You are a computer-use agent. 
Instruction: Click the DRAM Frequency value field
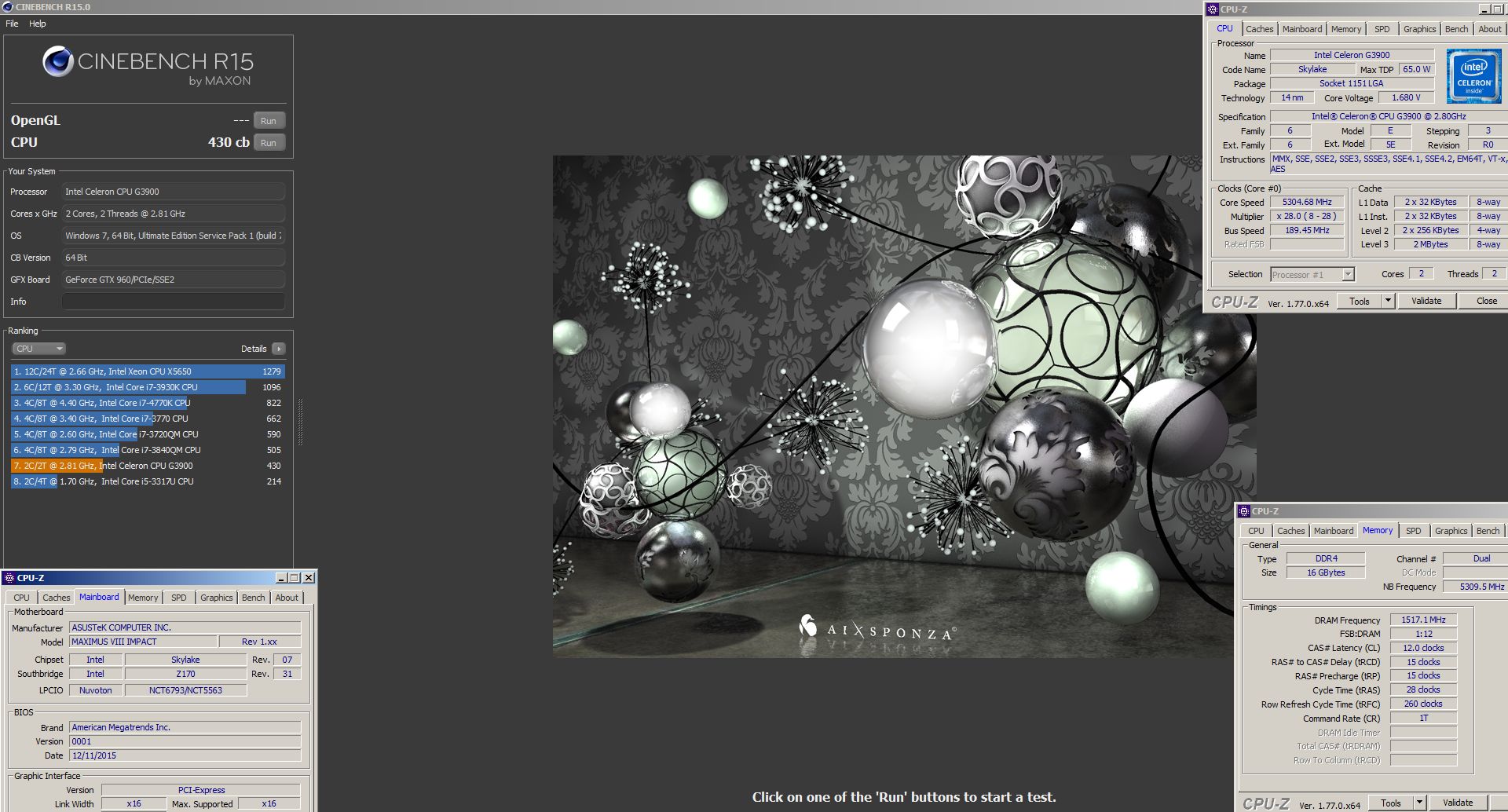coord(1423,620)
